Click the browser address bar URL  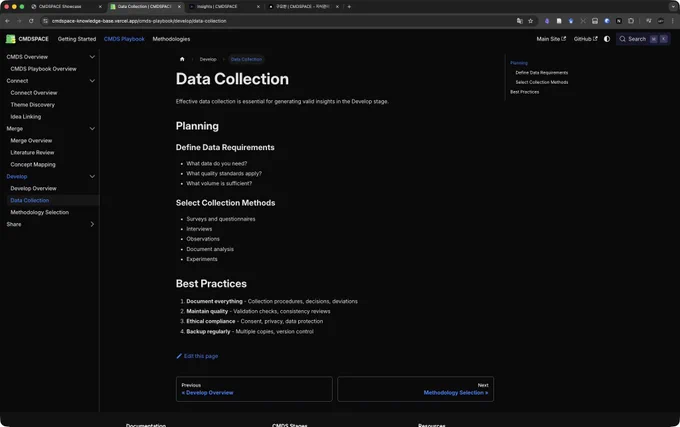[x=139, y=21]
